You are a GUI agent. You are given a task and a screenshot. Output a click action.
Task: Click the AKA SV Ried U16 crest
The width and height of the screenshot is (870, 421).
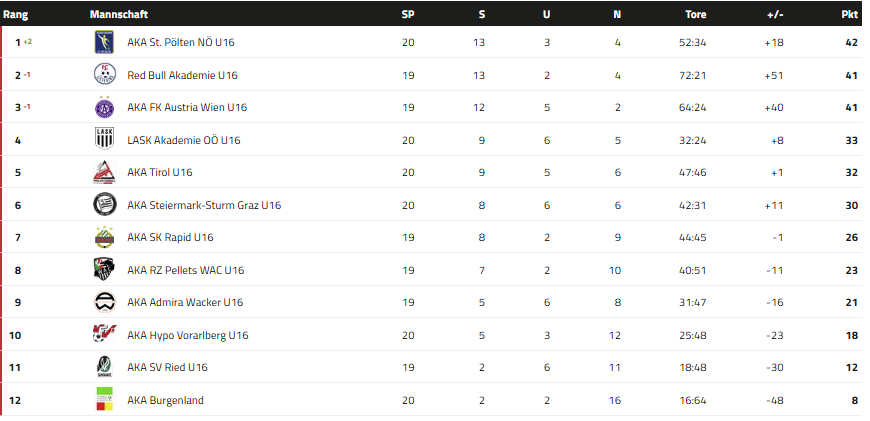(104, 367)
